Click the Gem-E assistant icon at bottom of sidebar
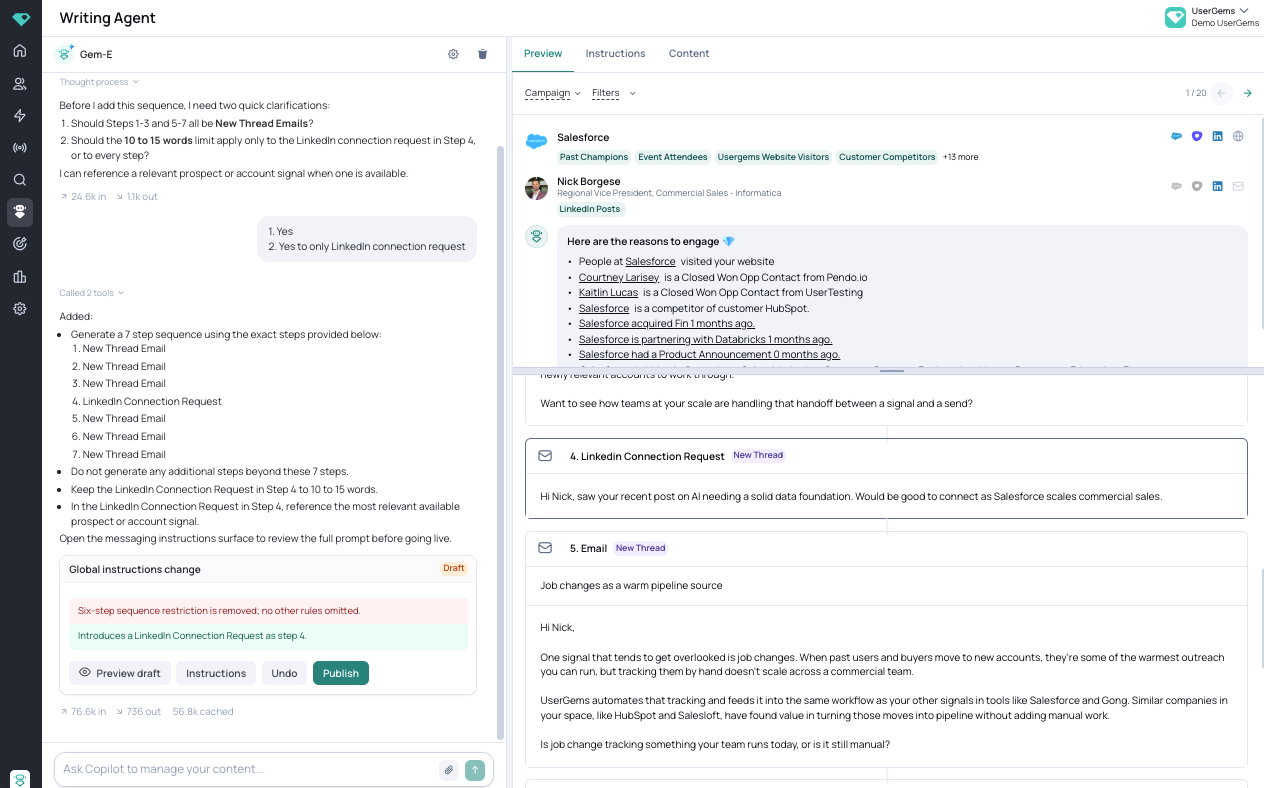 point(20,779)
